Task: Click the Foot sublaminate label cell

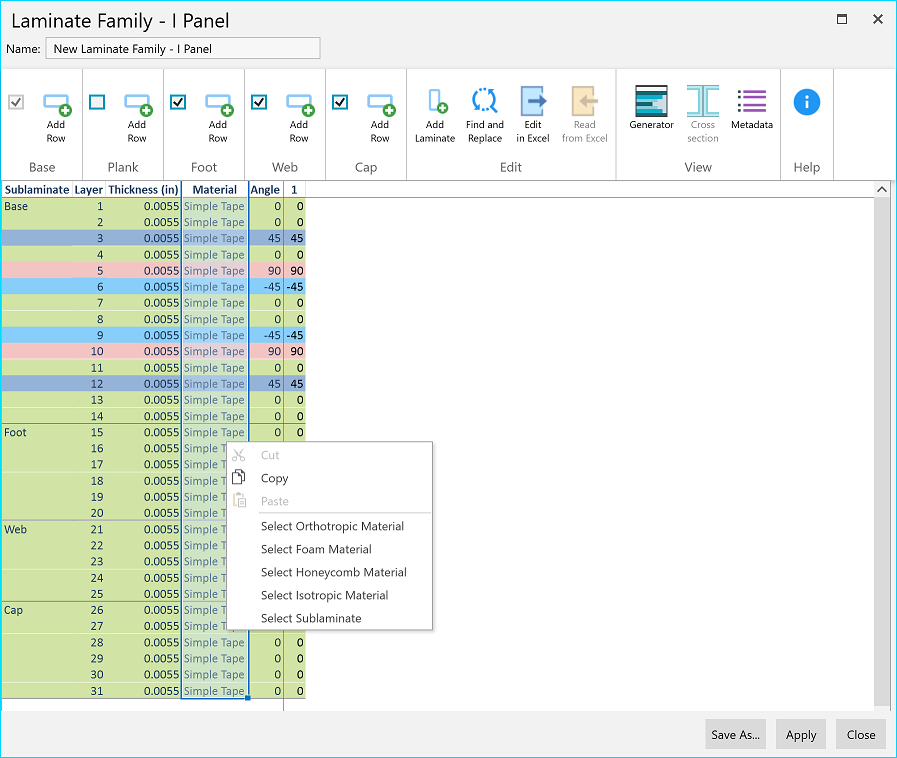Action: [37, 432]
